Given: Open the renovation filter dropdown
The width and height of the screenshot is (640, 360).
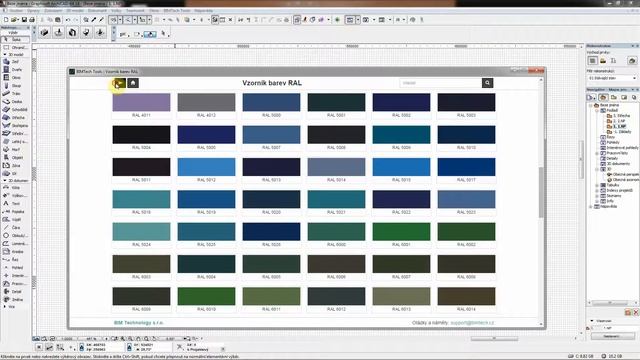Looking at the screenshot, I should (x=612, y=78).
